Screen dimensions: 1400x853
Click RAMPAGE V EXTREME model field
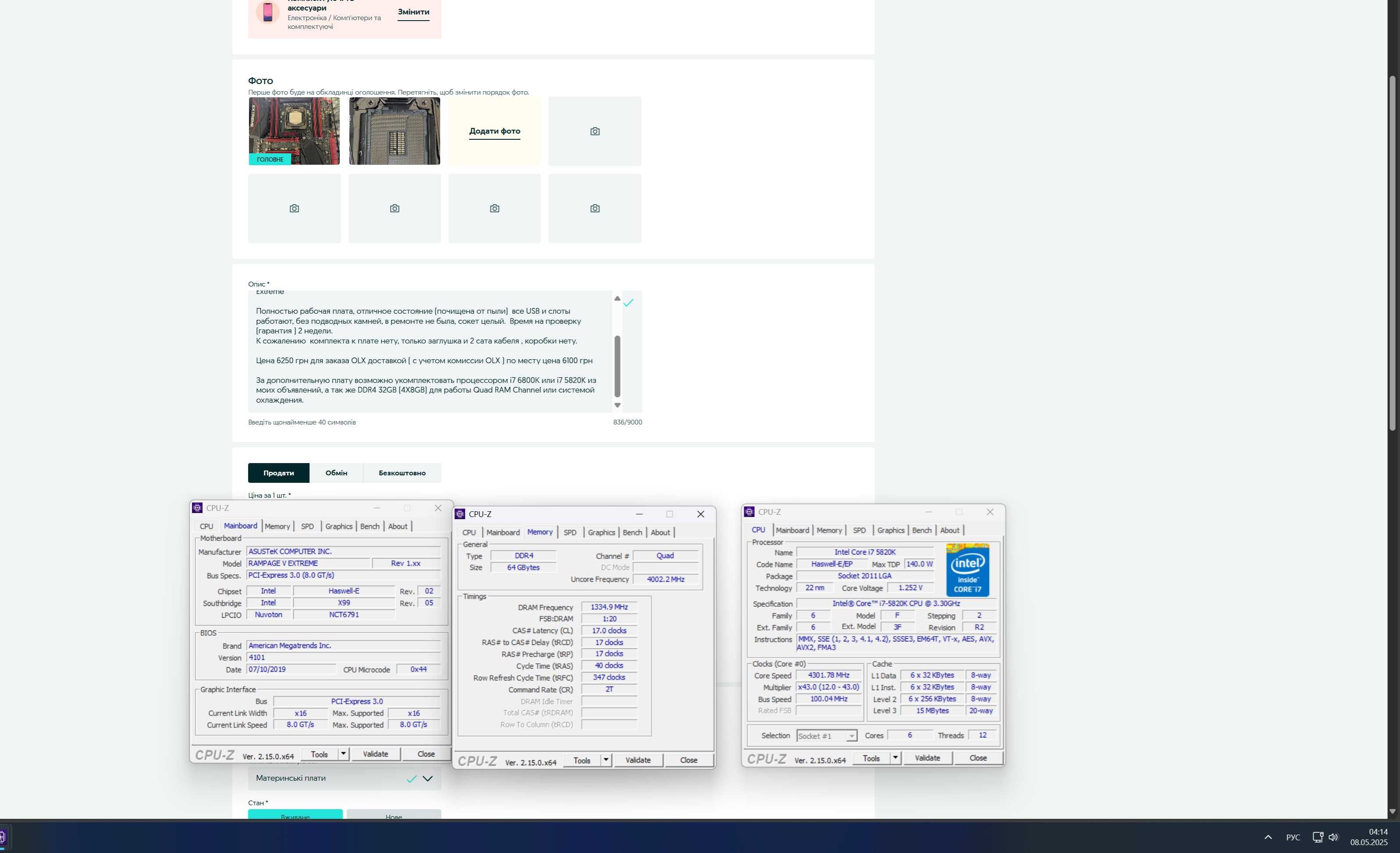point(307,563)
